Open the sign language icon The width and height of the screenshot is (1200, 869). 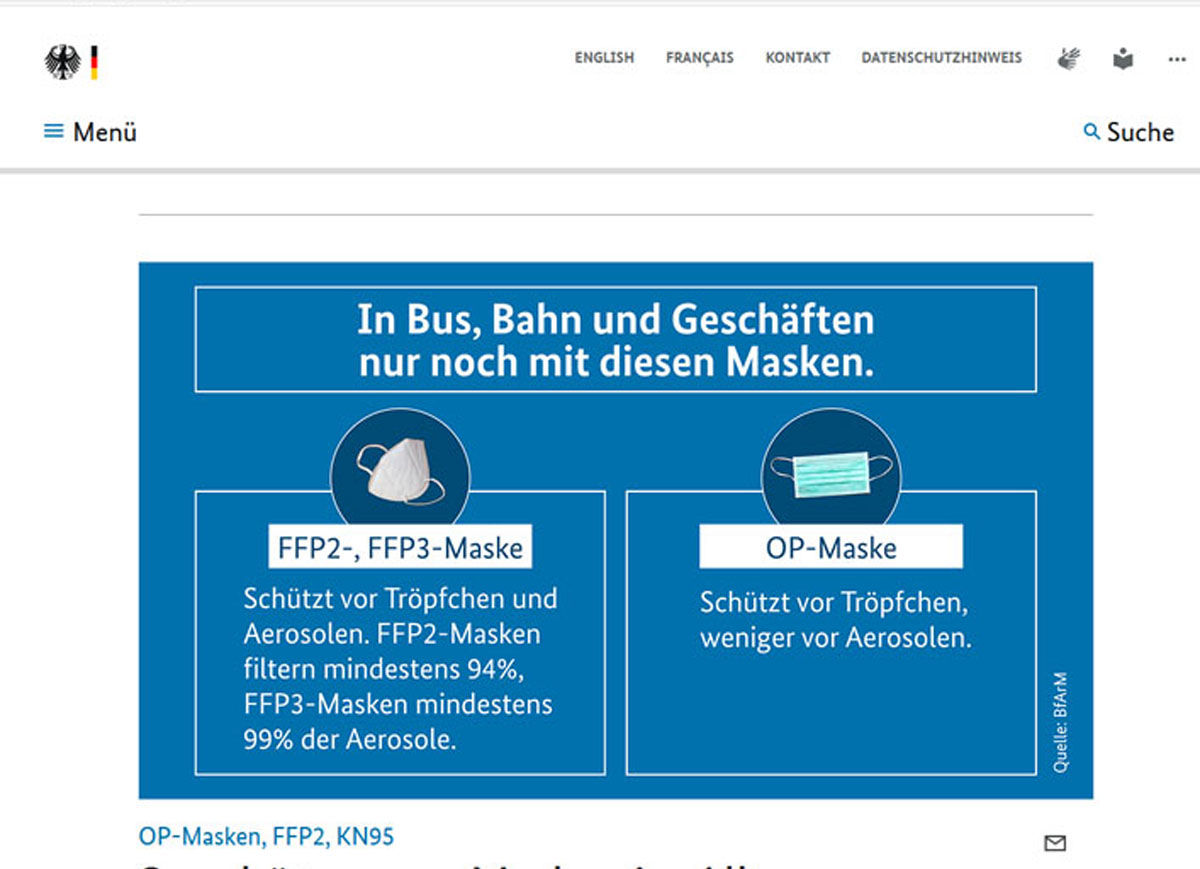click(x=1069, y=59)
